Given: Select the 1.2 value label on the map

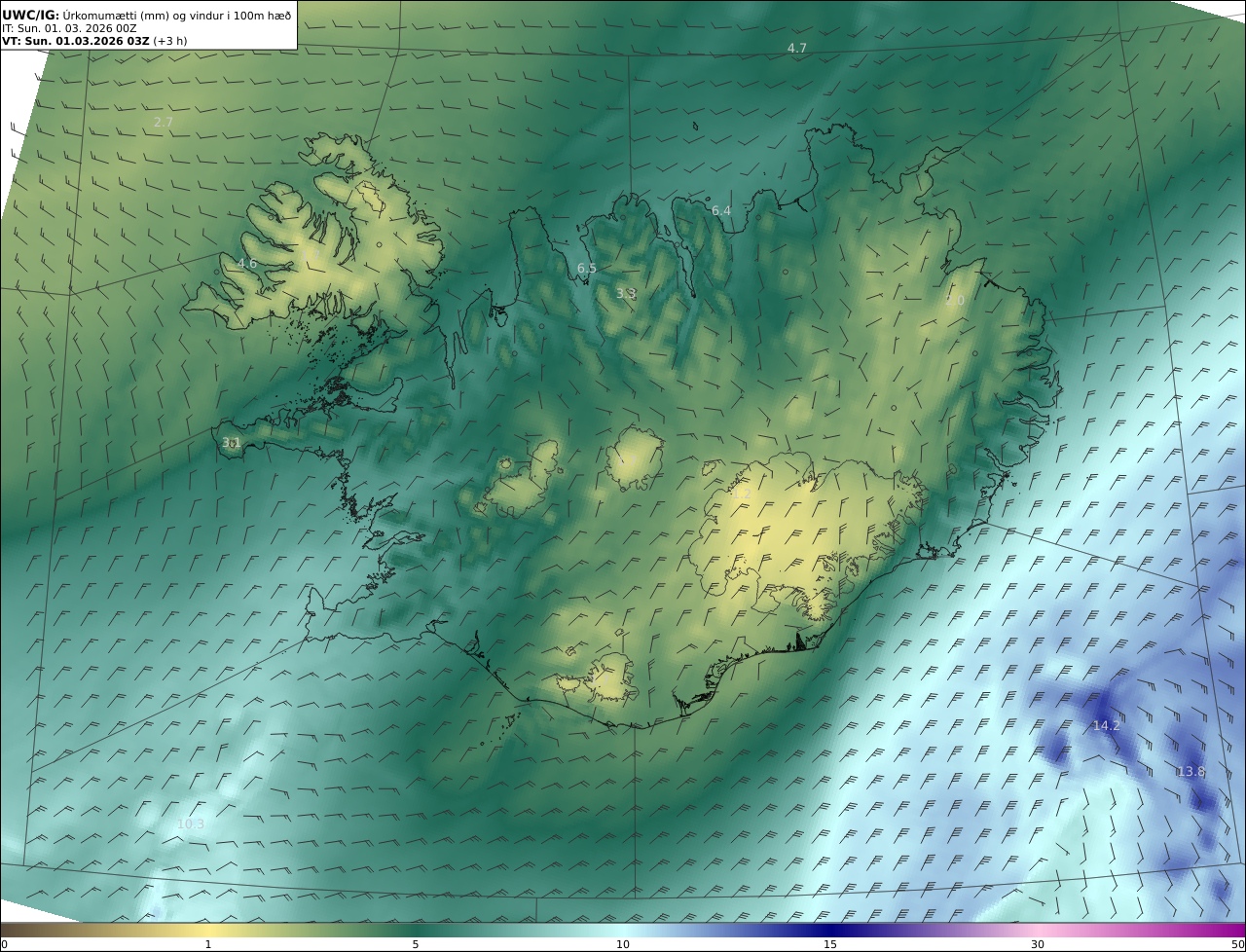Looking at the screenshot, I should click(x=742, y=494).
